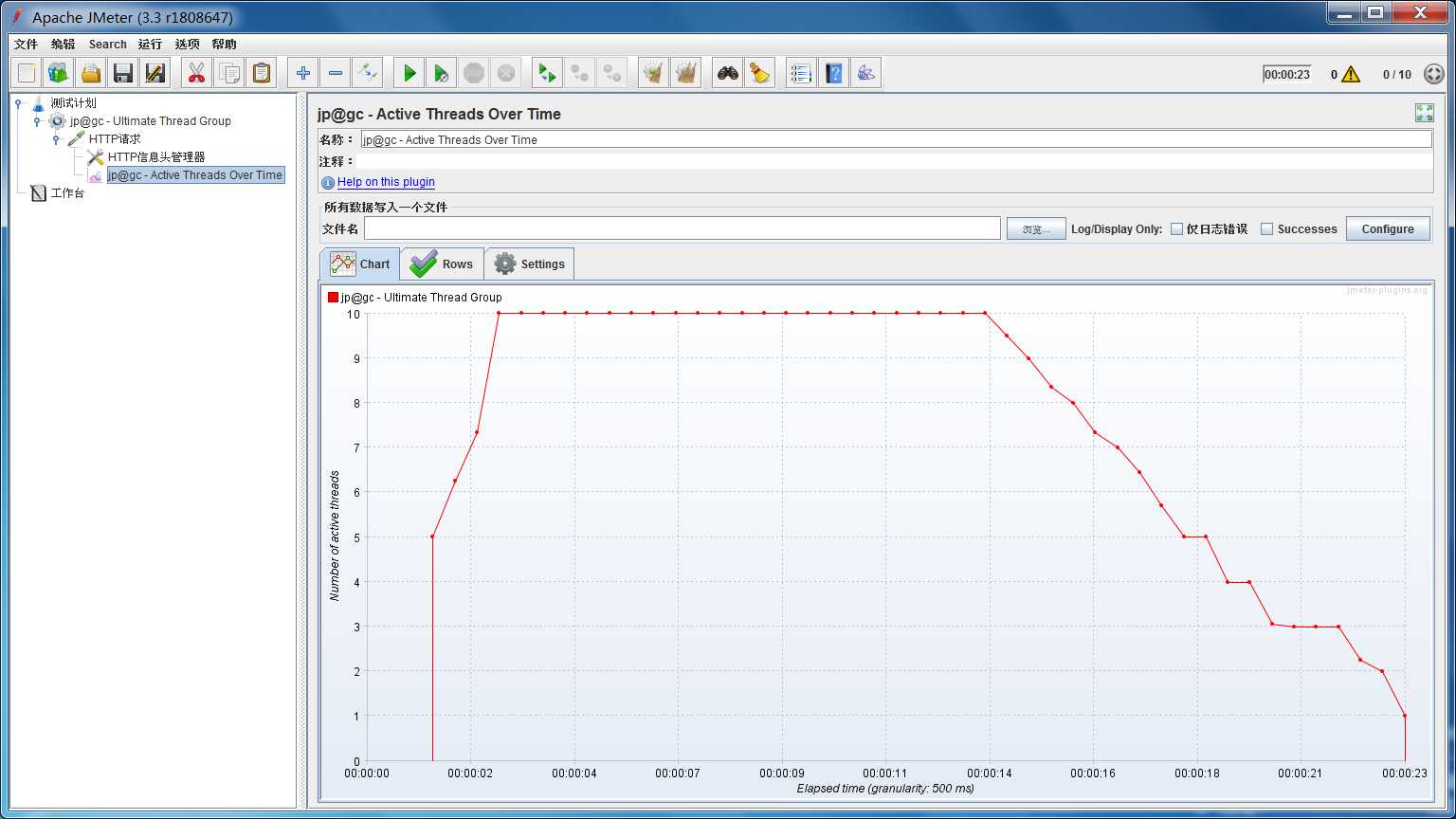The image size is (1456, 819).
Task: Open the function helper list icon
Action: click(801, 73)
